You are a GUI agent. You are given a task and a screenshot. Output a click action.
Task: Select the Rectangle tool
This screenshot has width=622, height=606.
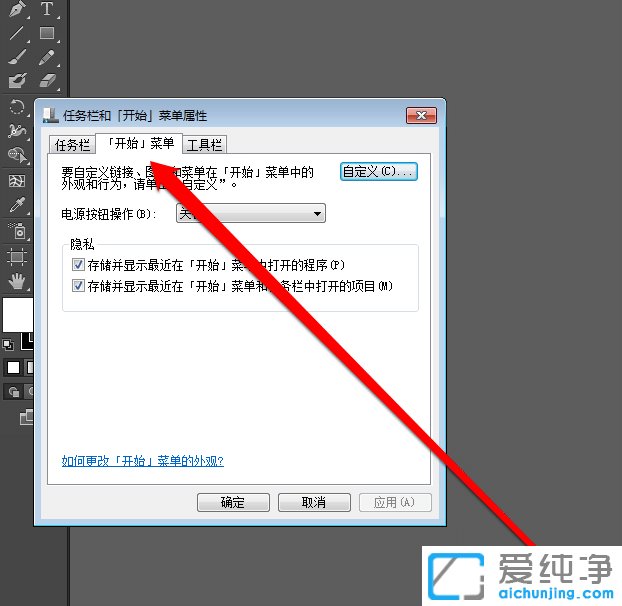[47, 33]
